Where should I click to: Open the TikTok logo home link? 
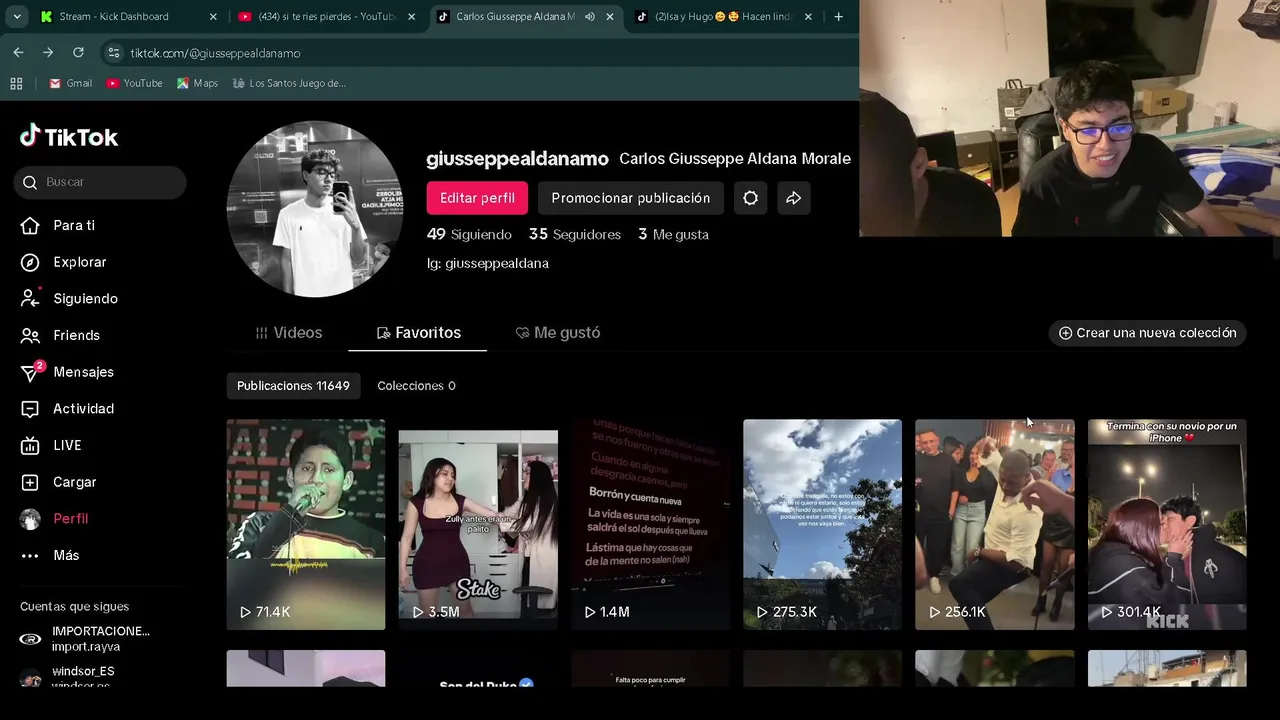point(69,137)
